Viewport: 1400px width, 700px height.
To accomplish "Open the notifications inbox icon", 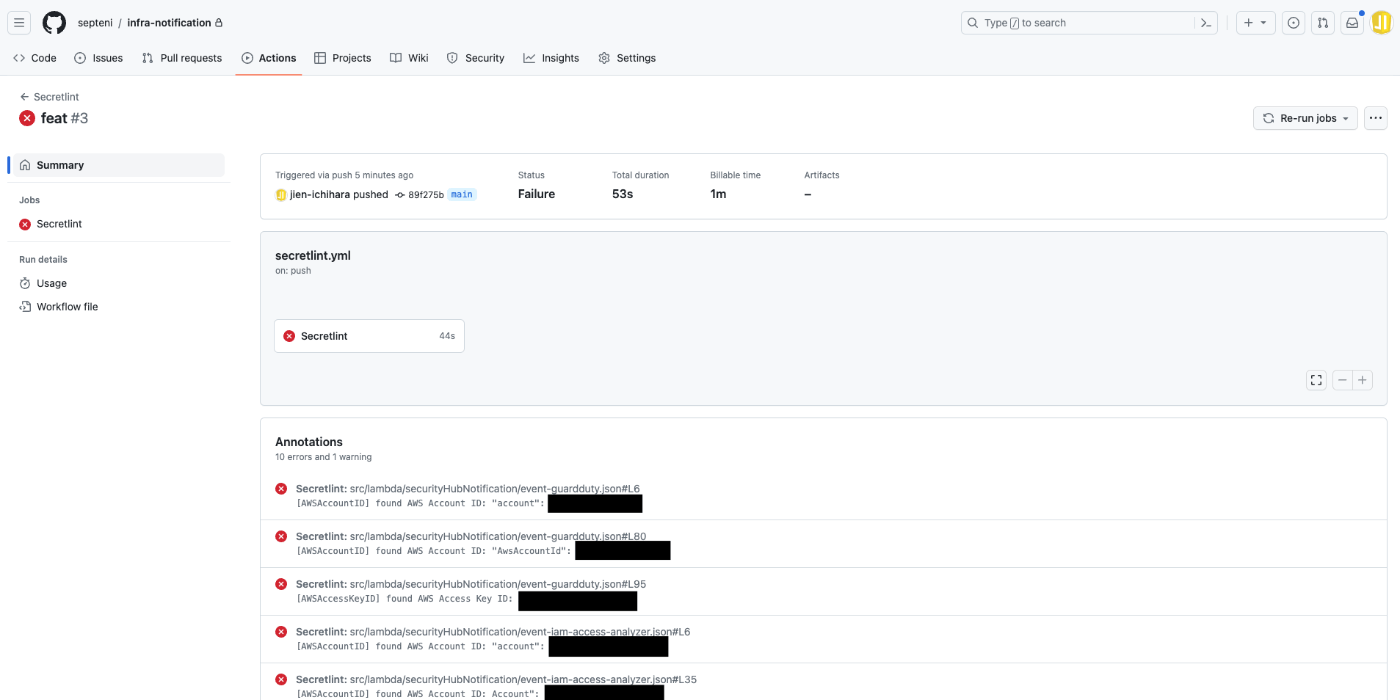I will point(1352,23).
